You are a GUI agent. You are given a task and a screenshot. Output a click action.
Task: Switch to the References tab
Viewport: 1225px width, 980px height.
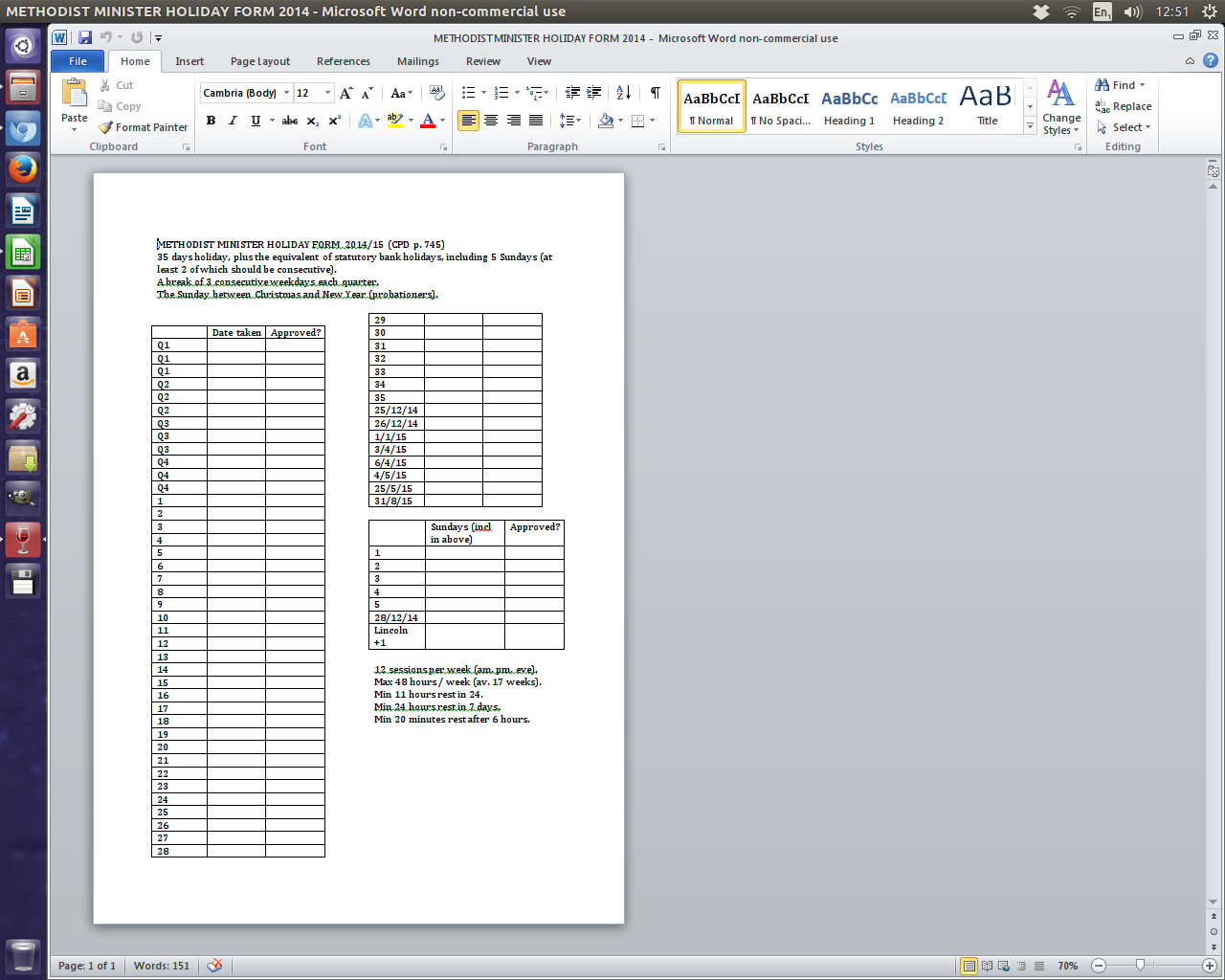[x=344, y=61]
